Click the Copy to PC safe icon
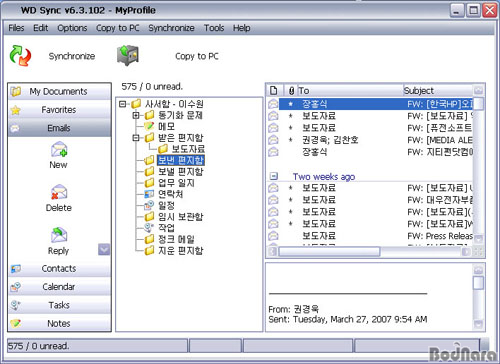Screen dimensions: 500x364 pyautogui.click(x=128, y=55)
